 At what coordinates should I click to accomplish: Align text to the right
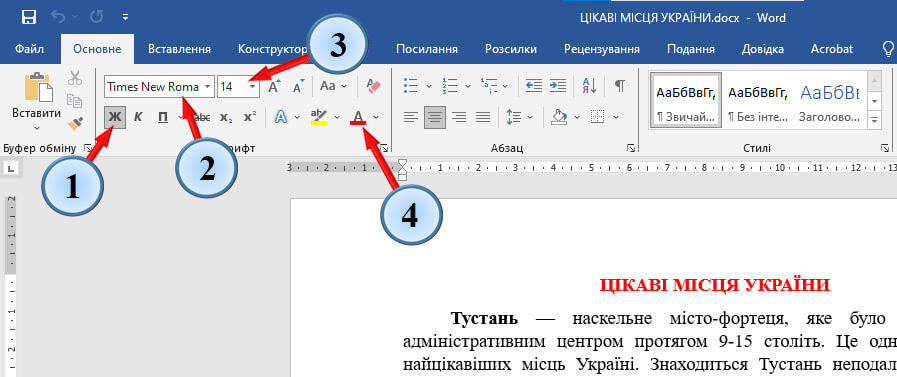pyautogui.click(x=458, y=117)
